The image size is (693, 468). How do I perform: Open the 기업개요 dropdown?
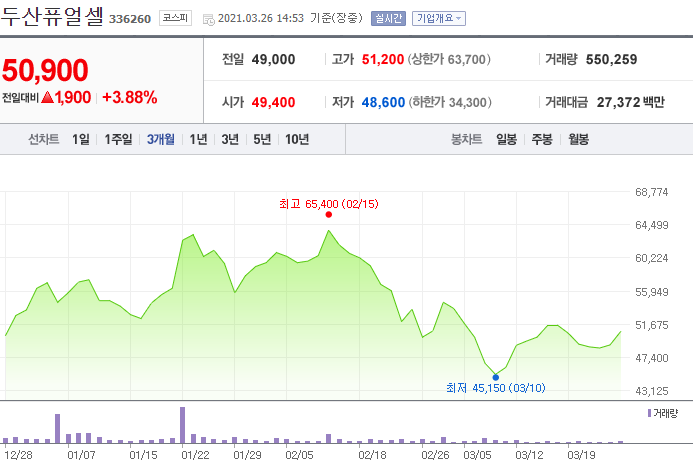[439, 19]
